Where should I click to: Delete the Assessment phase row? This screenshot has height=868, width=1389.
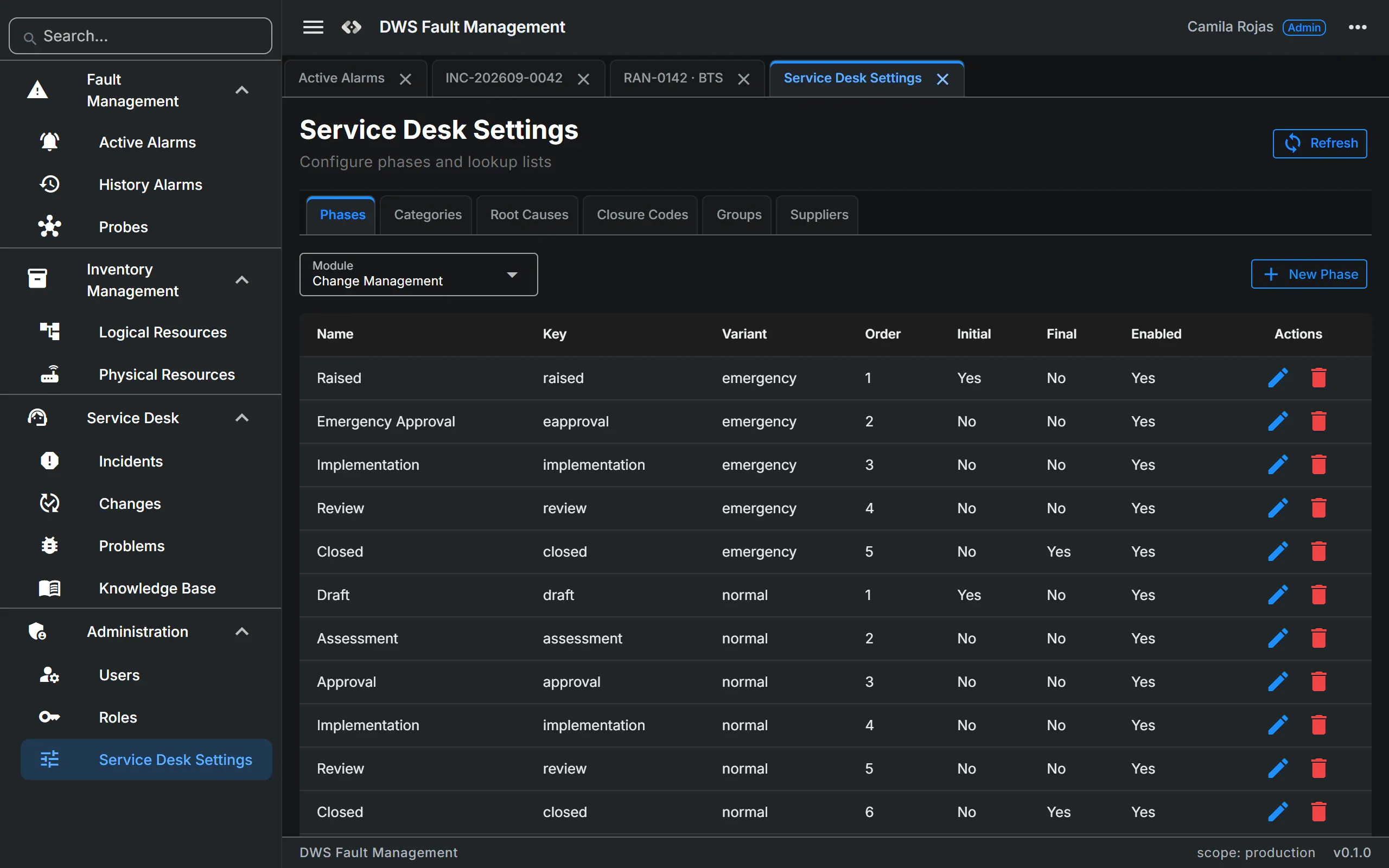click(x=1319, y=639)
